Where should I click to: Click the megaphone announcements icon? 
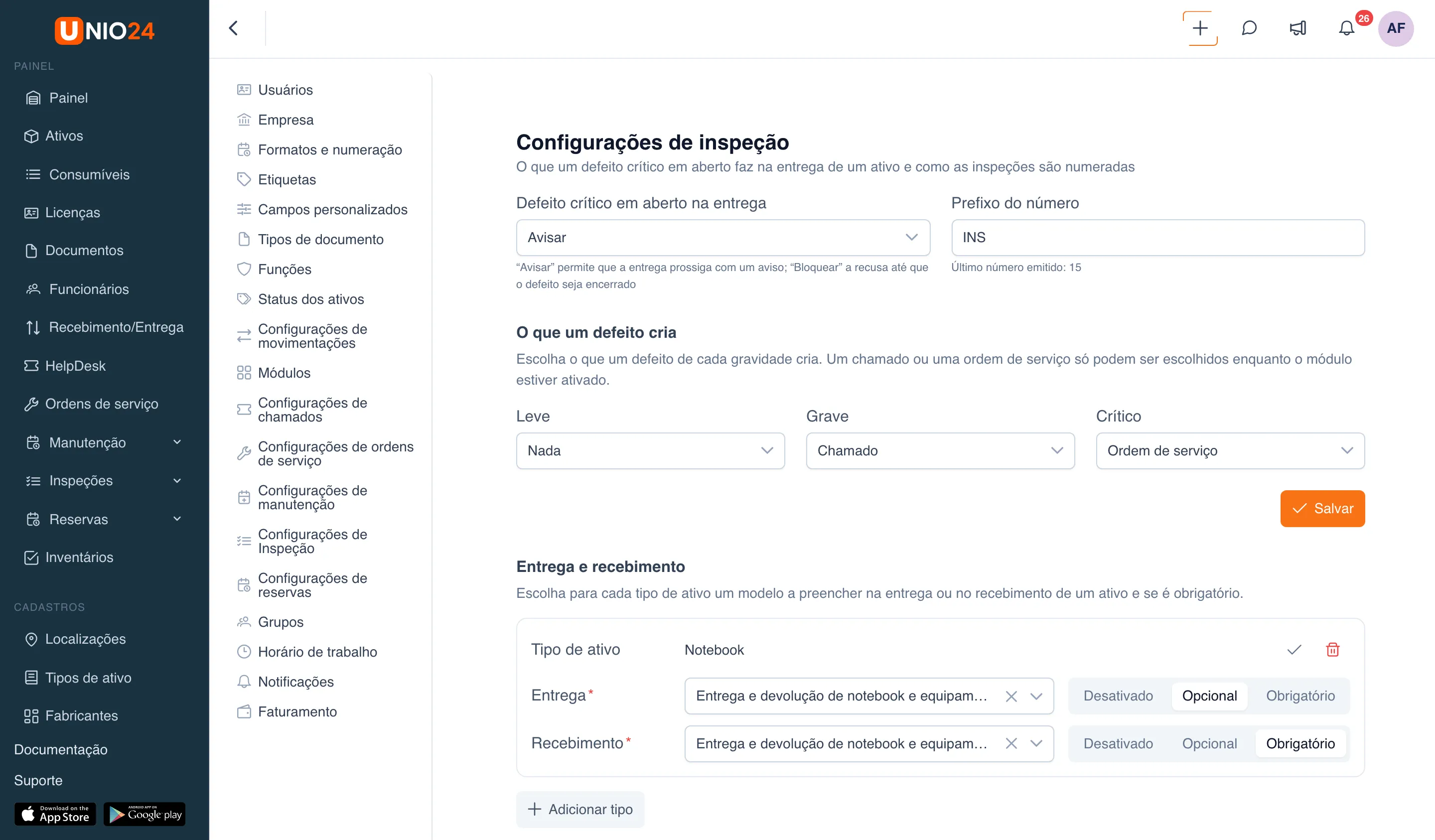pyautogui.click(x=1298, y=28)
